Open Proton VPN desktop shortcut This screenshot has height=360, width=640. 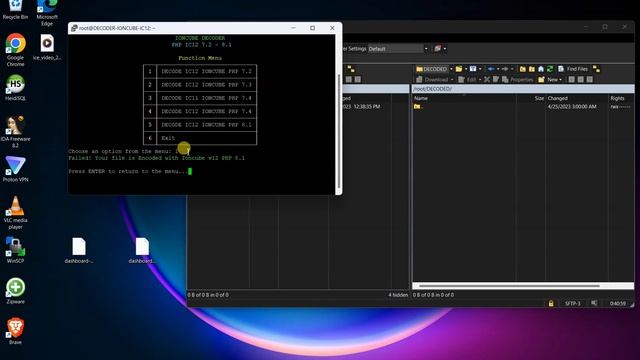point(15,169)
